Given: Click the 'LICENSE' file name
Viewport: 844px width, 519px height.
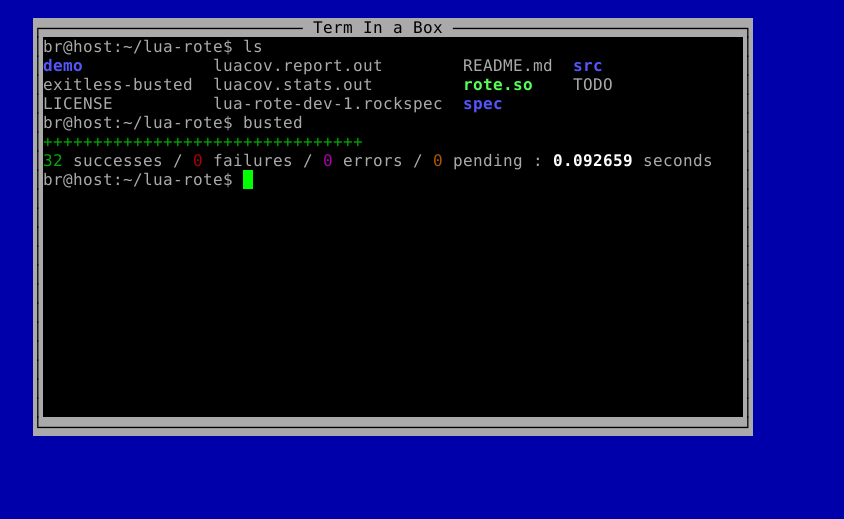Looking at the screenshot, I should pyautogui.click(x=78, y=103).
